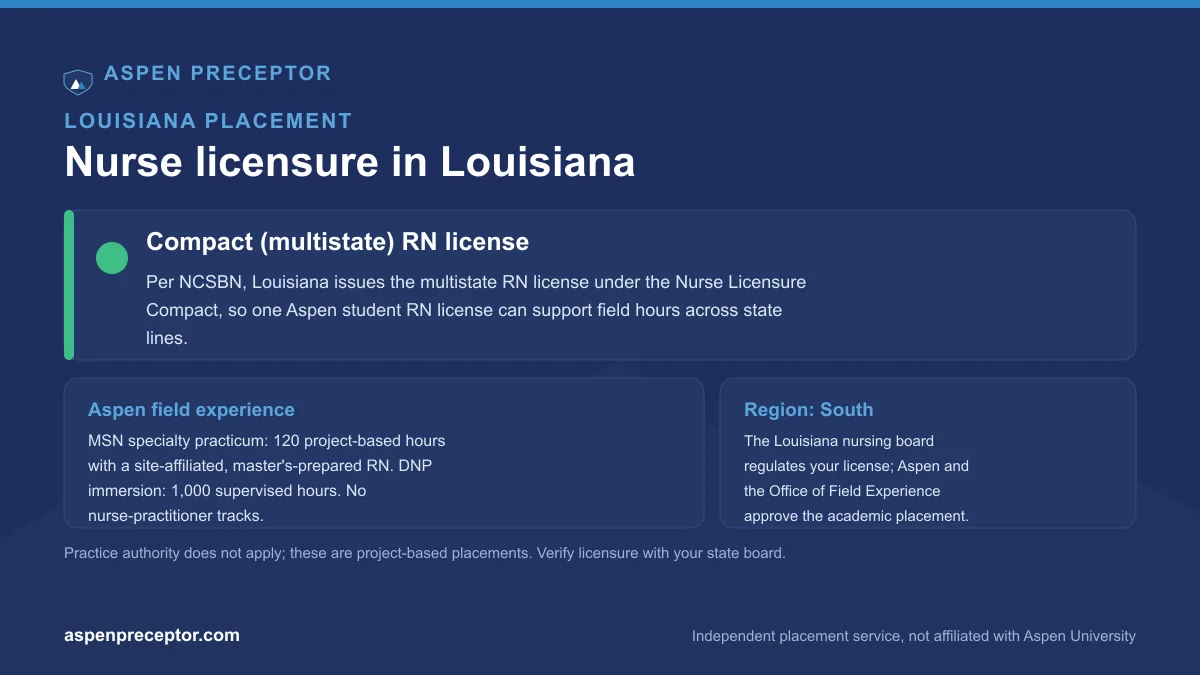Click the Aspen Preceptor shield logo icon

tap(78, 82)
